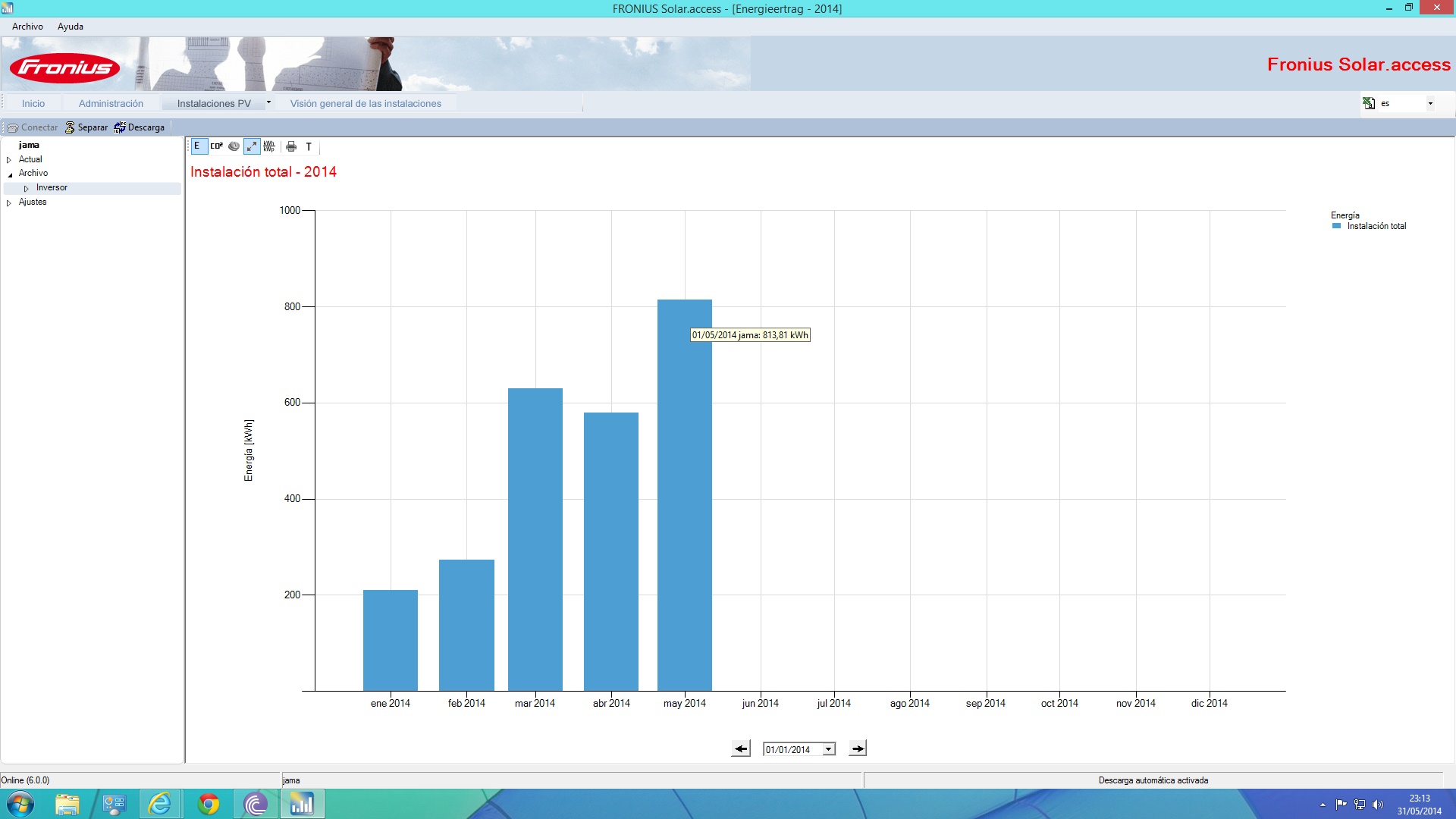Click the language flag icon beside es
This screenshot has height=819, width=1456.
click(x=1369, y=103)
